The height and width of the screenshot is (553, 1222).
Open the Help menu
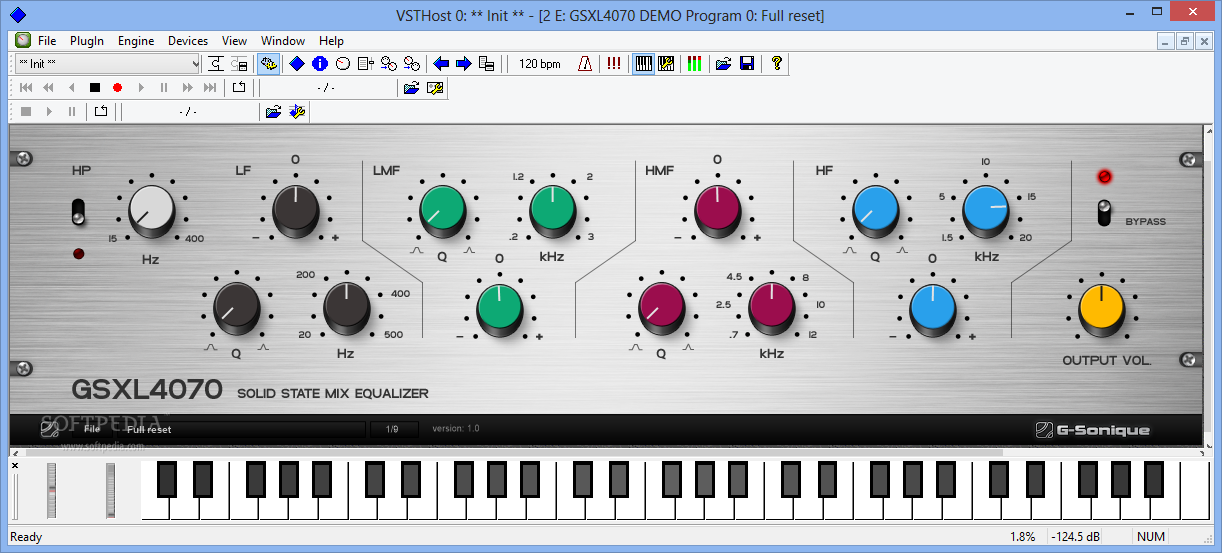click(331, 41)
